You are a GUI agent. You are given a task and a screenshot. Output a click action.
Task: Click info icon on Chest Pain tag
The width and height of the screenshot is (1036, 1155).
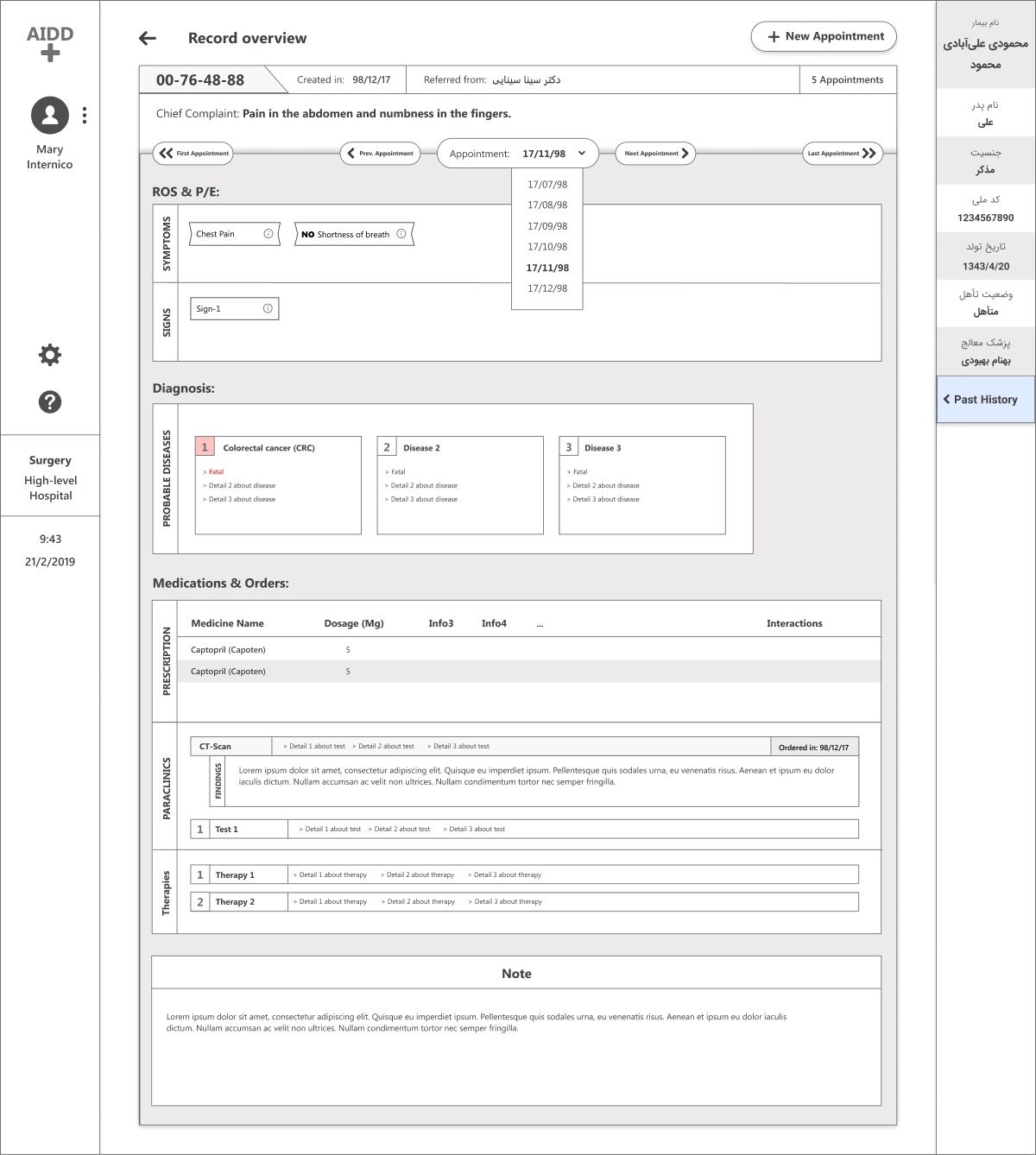tap(268, 234)
